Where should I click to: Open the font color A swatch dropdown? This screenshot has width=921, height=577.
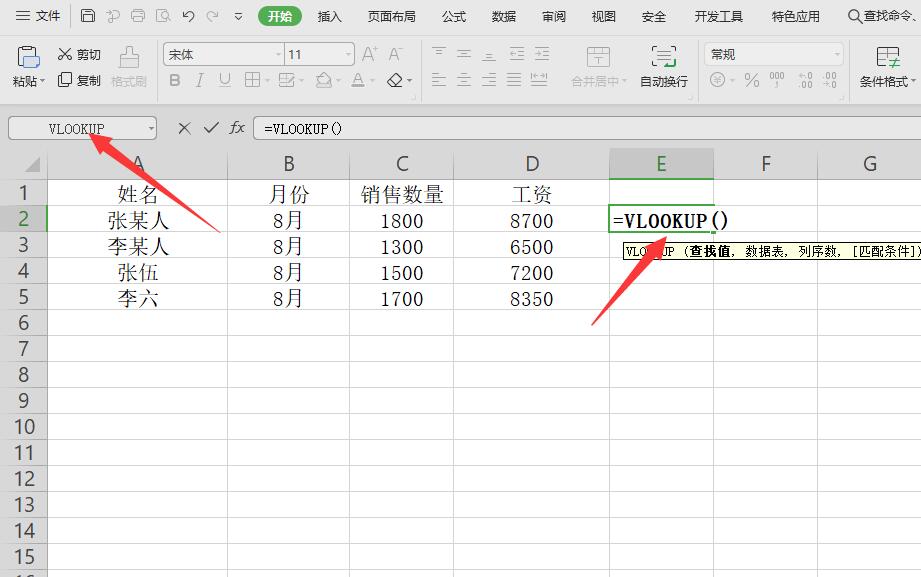pos(360,80)
